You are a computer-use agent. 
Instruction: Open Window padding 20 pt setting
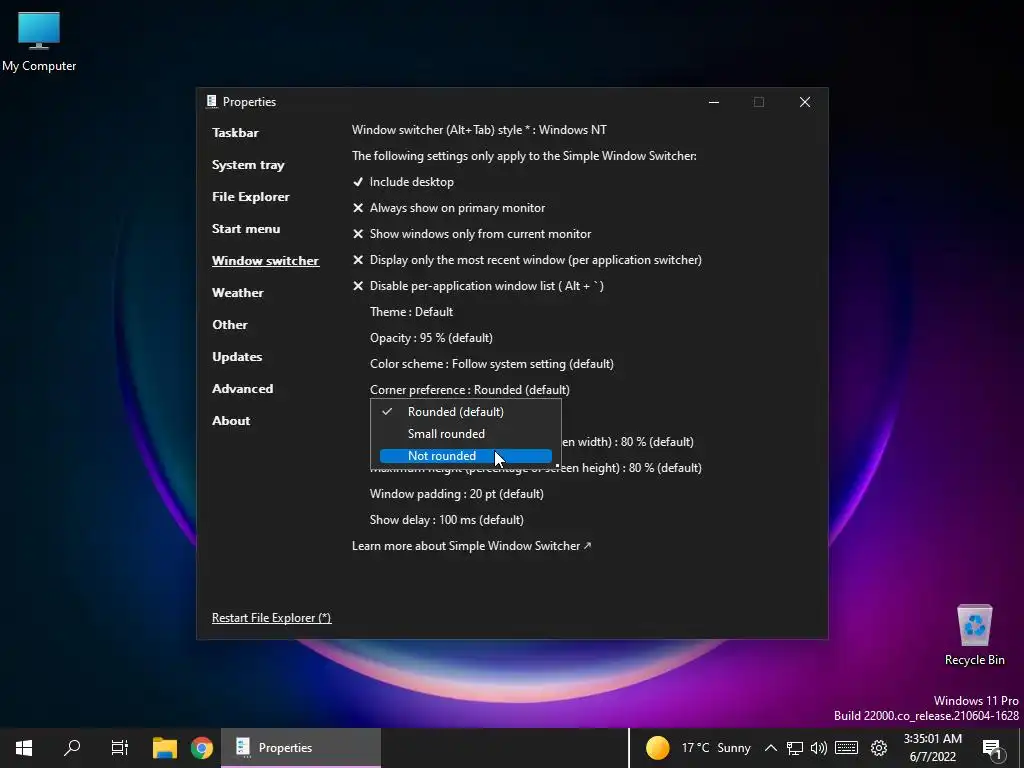pos(456,494)
